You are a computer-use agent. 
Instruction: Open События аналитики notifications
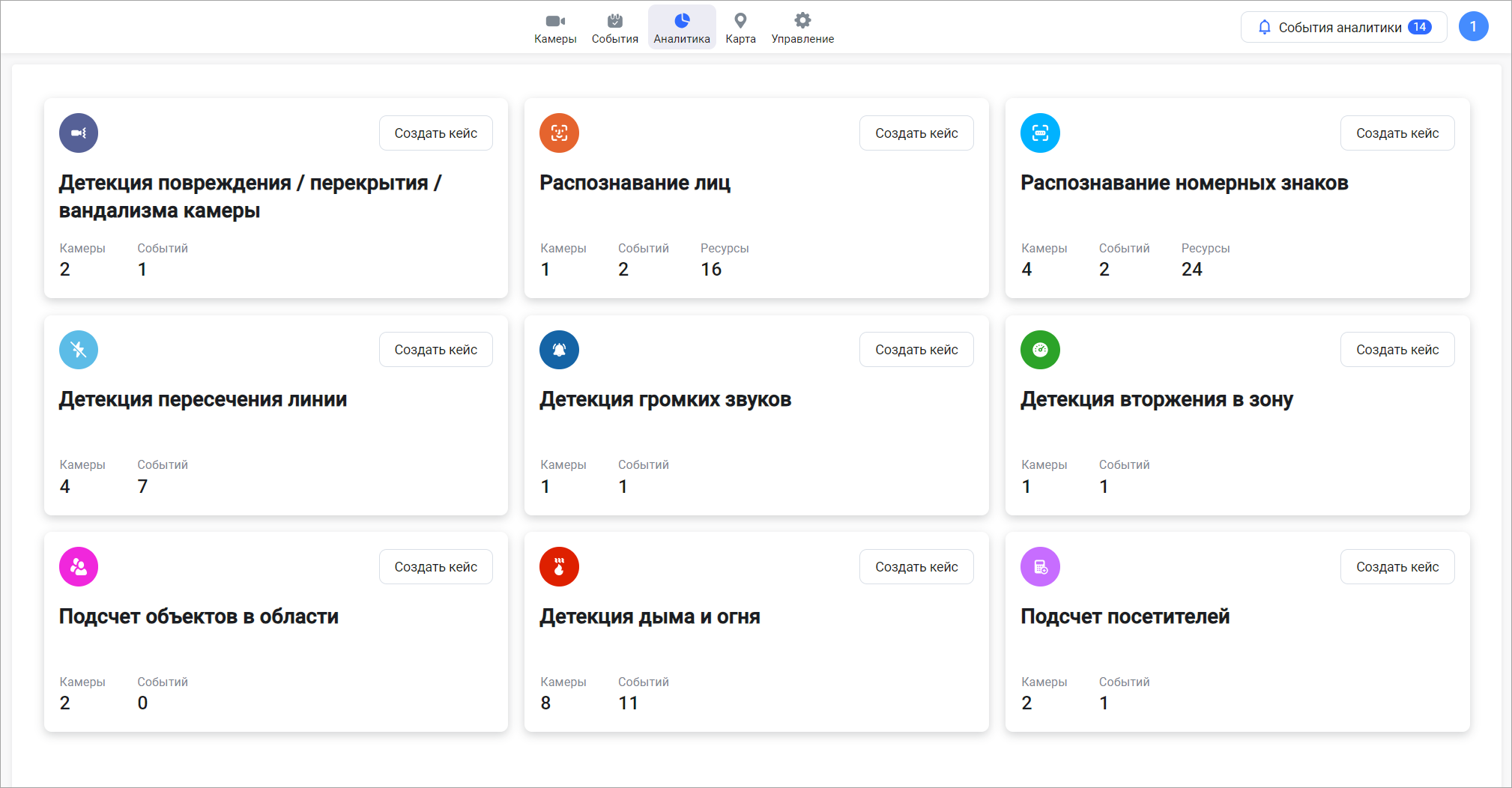coord(1343,28)
